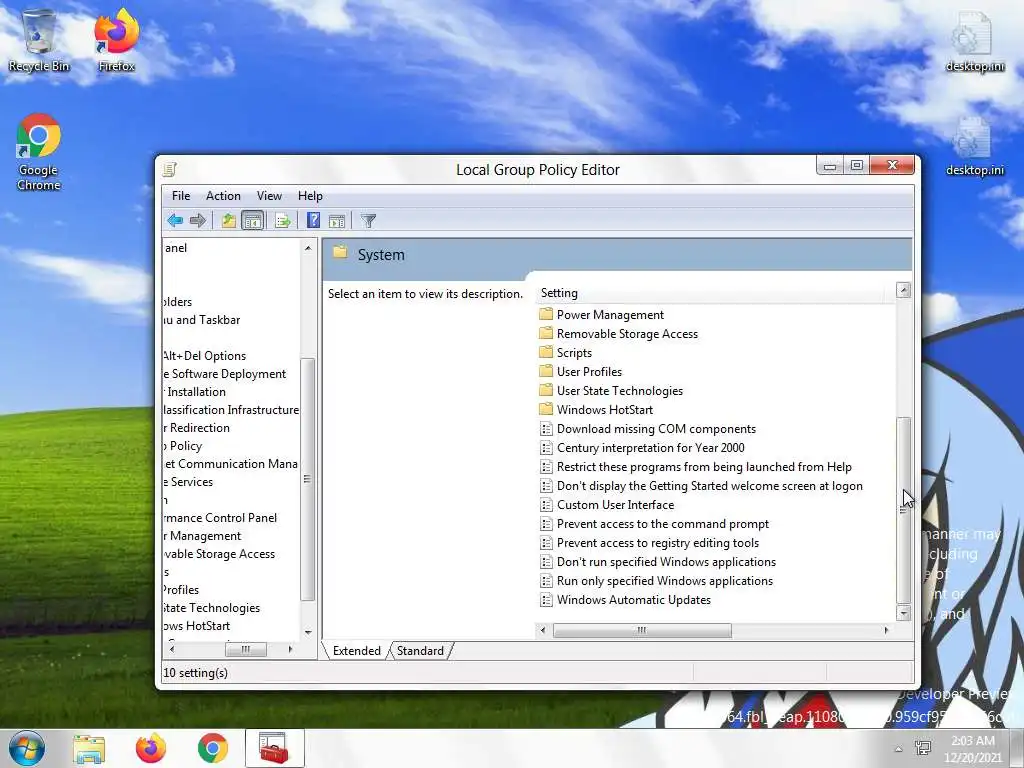Click the settings list scroll-down arrow
1024x768 pixels.
(x=904, y=613)
